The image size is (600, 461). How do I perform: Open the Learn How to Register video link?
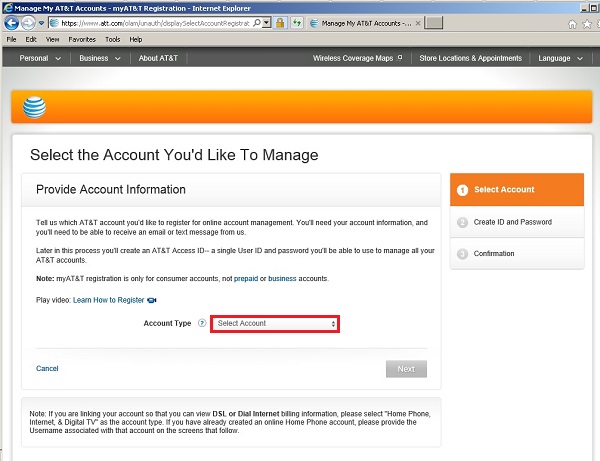[108, 300]
